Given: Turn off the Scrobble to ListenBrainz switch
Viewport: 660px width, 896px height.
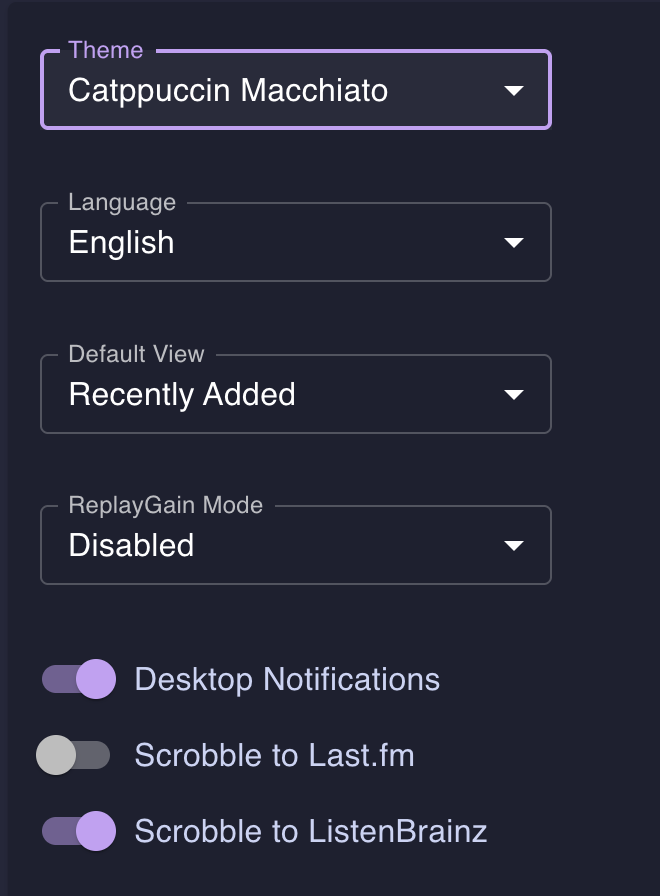Looking at the screenshot, I should (x=79, y=831).
